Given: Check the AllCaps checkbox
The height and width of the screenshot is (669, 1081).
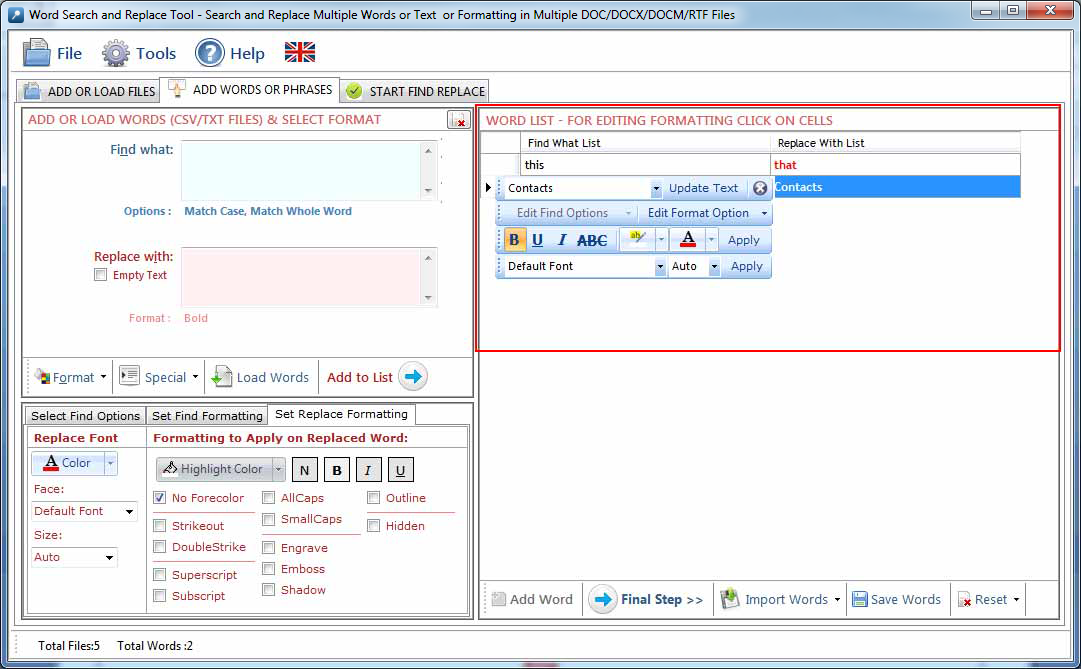Looking at the screenshot, I should pos(269,497).
